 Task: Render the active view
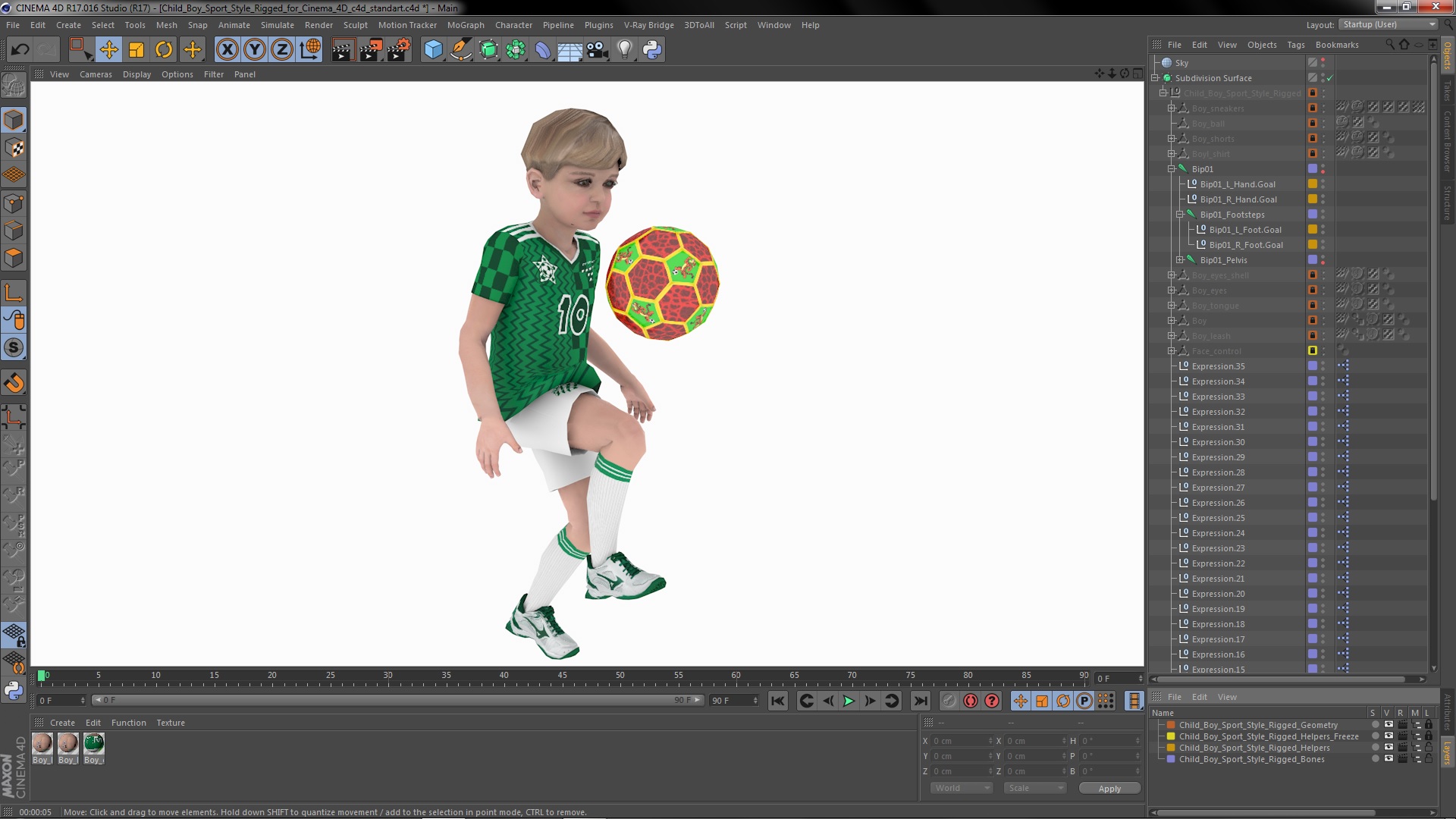[342, 50]
